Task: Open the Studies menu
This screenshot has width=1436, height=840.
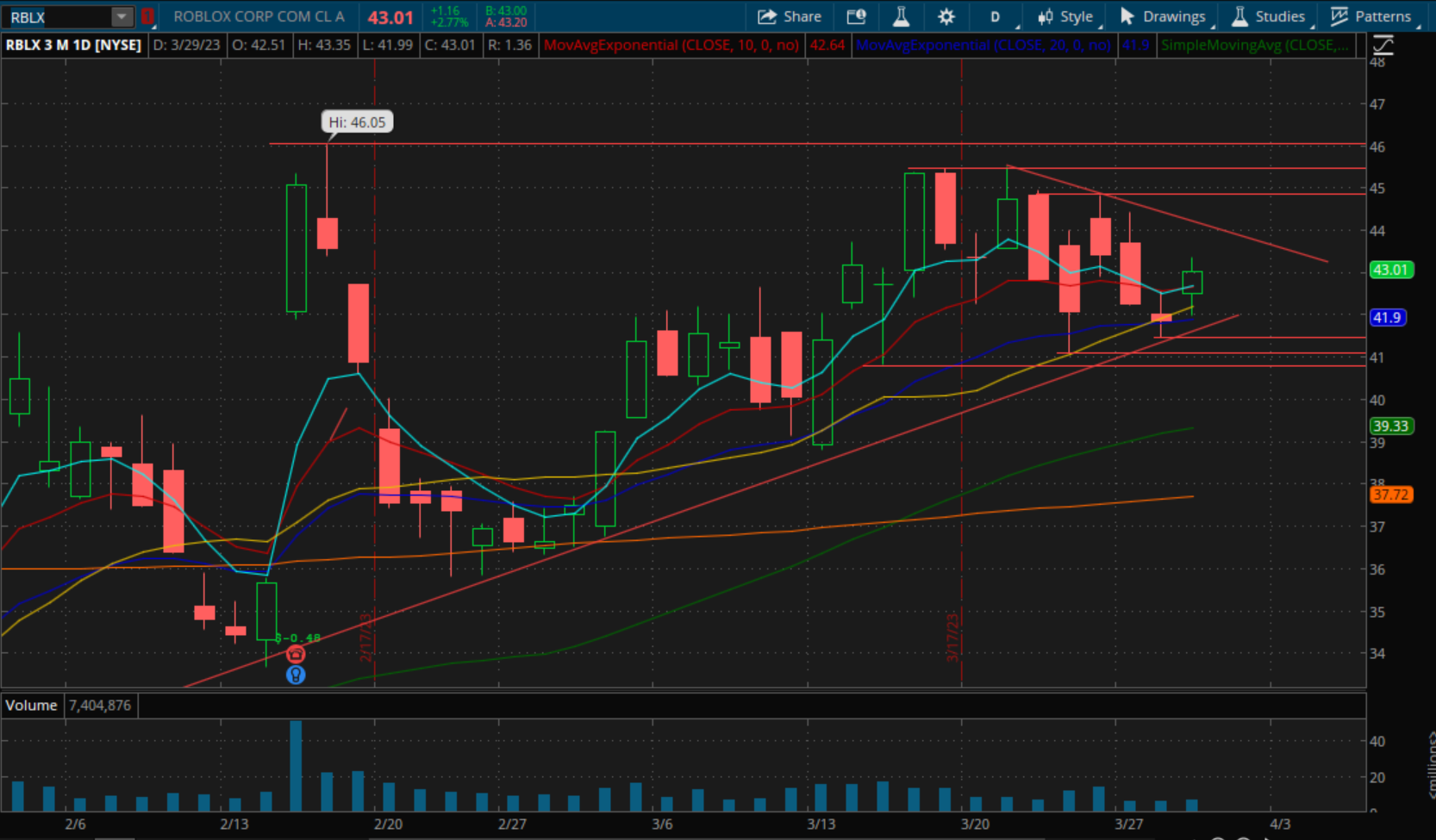Action: tap(1268, 16)
